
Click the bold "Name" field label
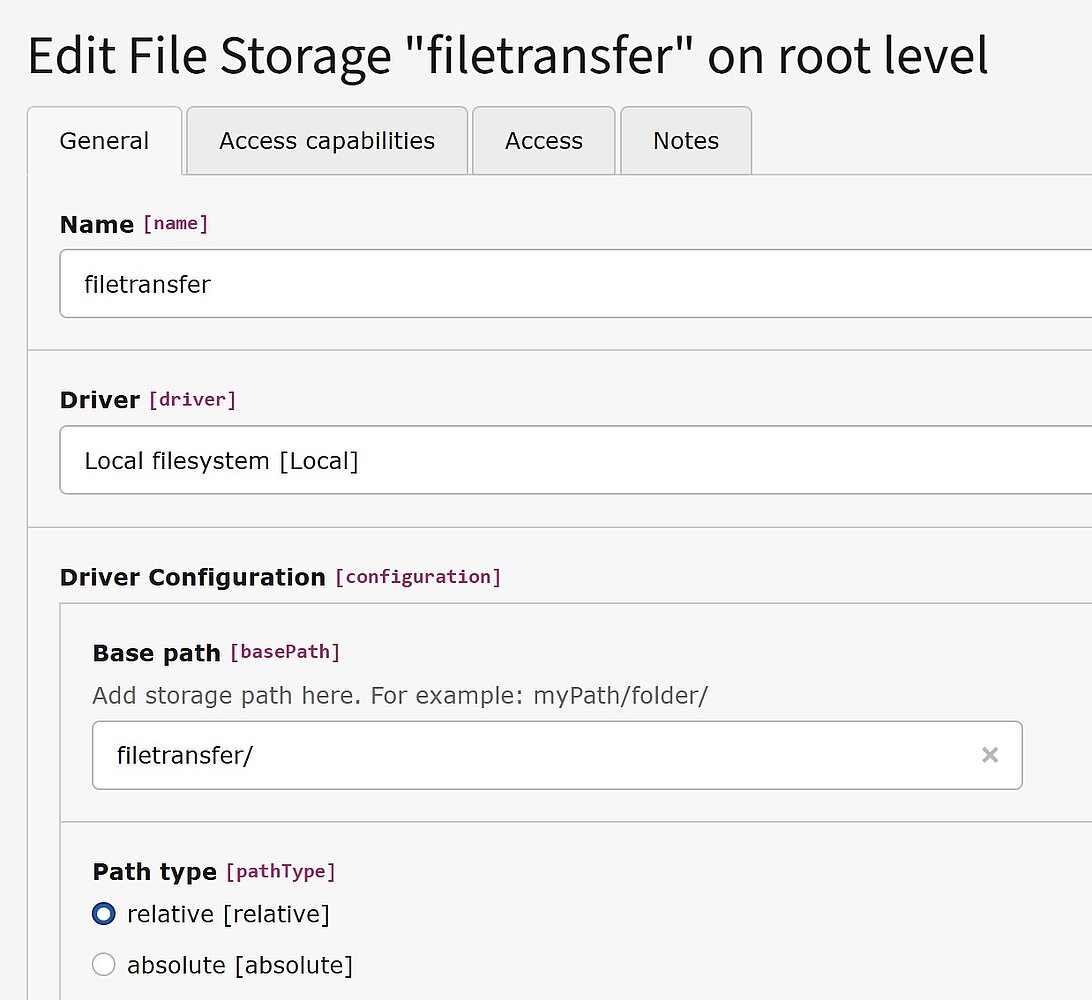tap(97, 224)
